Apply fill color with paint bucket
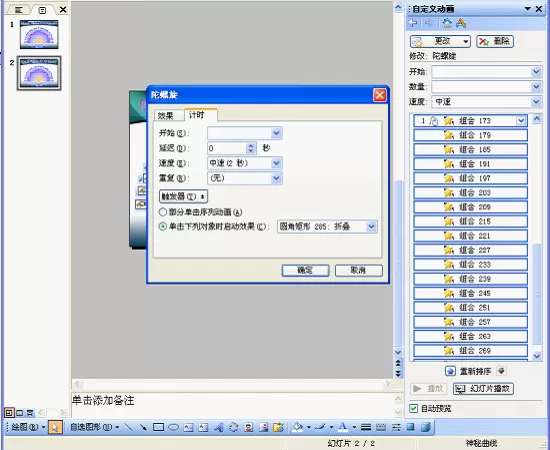This screenshot has height=450, width=550. tap(297, 427)
